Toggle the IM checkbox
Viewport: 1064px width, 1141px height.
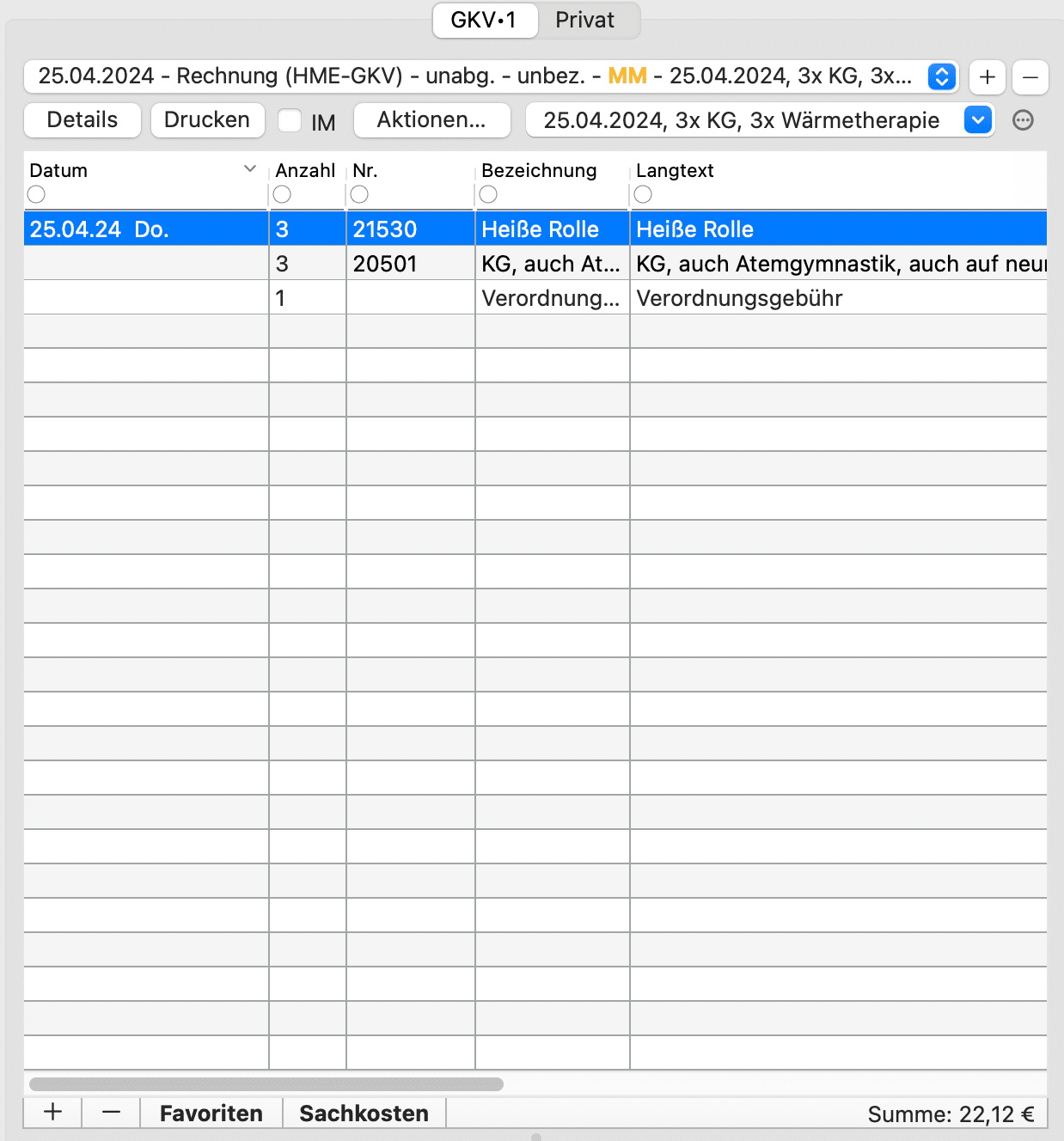click(x=290, y=120)
